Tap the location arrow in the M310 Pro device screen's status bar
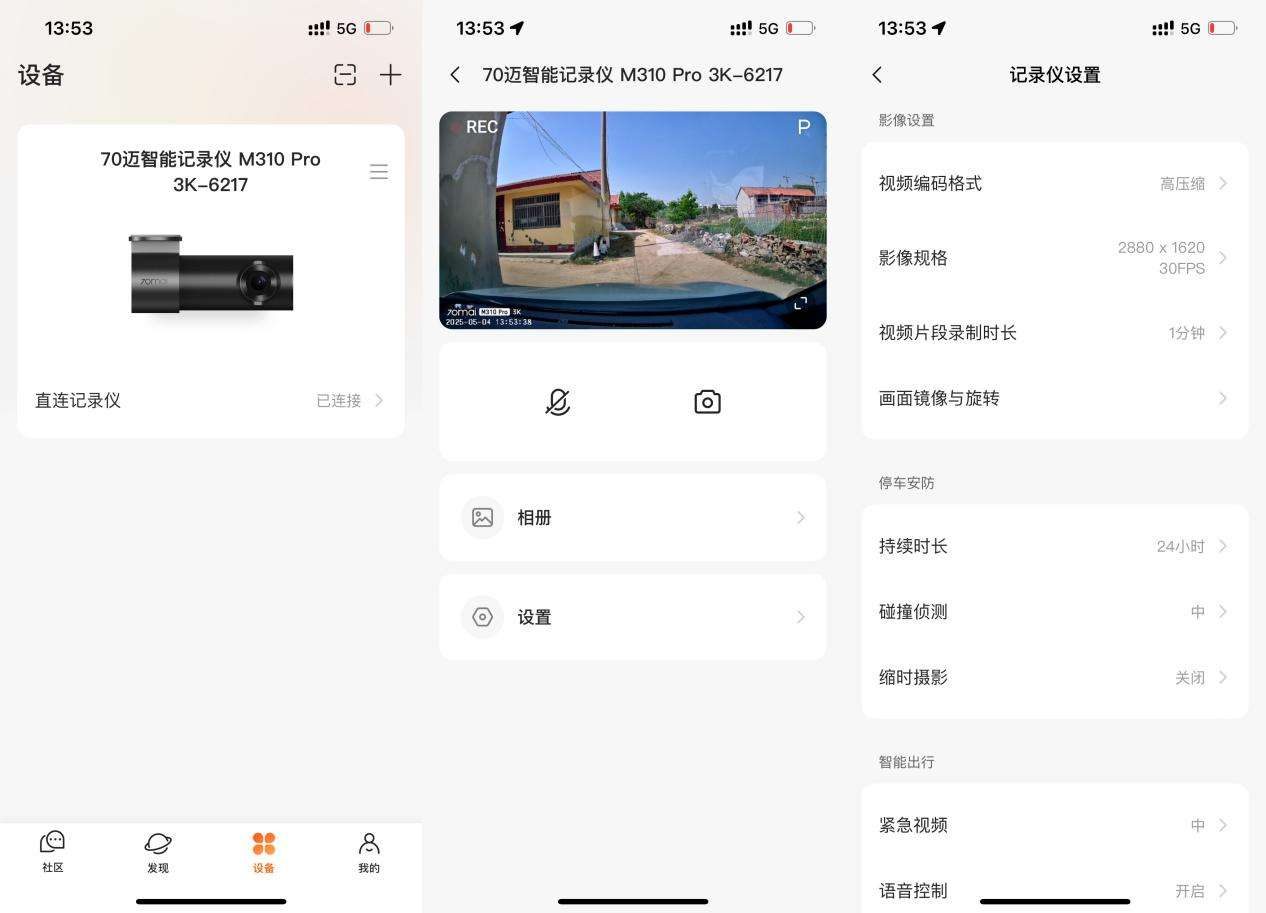1266x913 pixels. pyautogui.click(x=517, y=28)
